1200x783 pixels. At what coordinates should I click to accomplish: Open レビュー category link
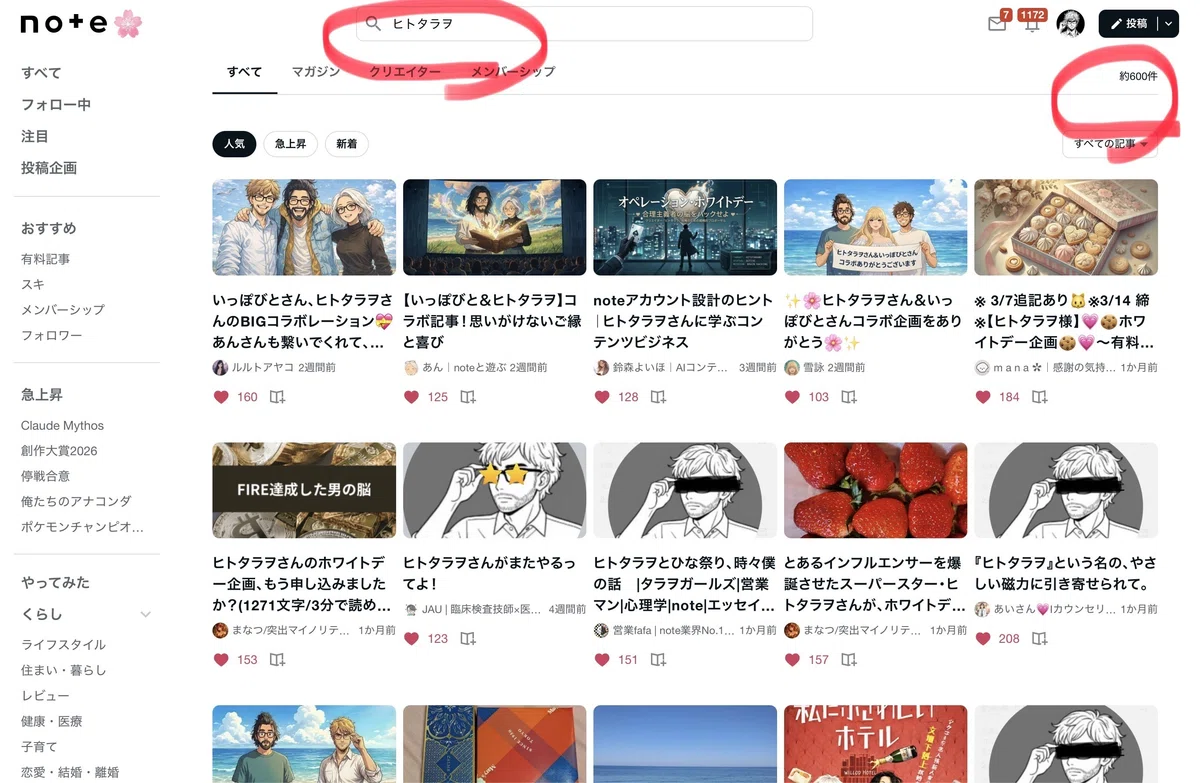click(46, 696)
